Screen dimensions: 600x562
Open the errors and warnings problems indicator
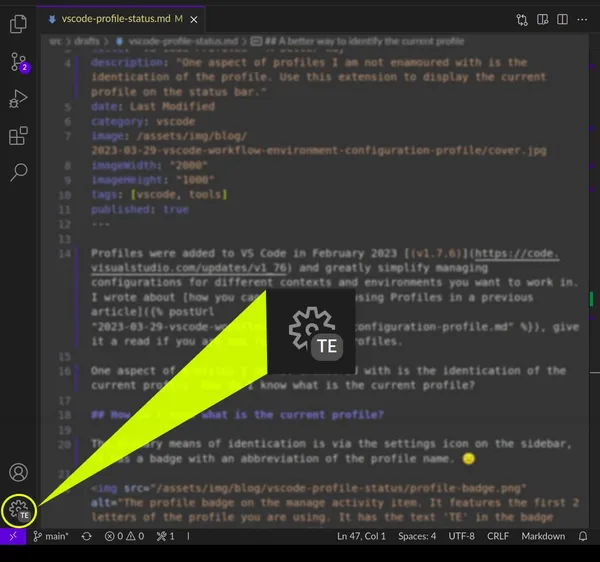[x=125, y=537]
